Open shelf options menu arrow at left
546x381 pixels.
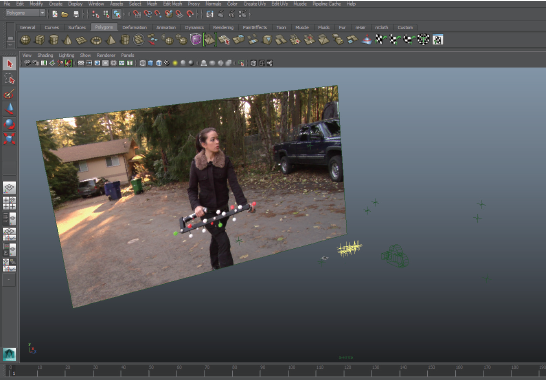coord(10,45)
